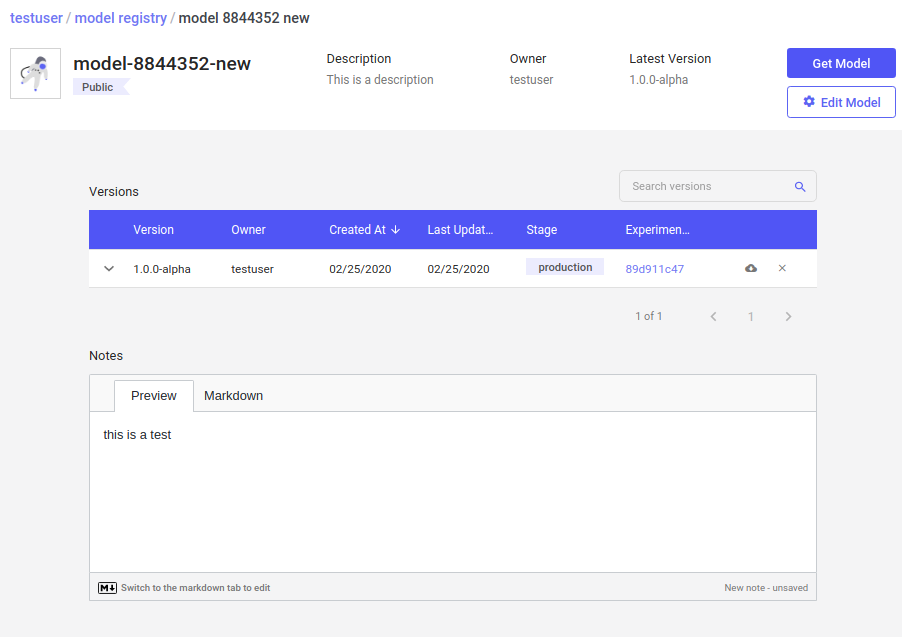Go to next page of versions
The width and height of the screenshot is (902, 637).
(x=788, y=316)
